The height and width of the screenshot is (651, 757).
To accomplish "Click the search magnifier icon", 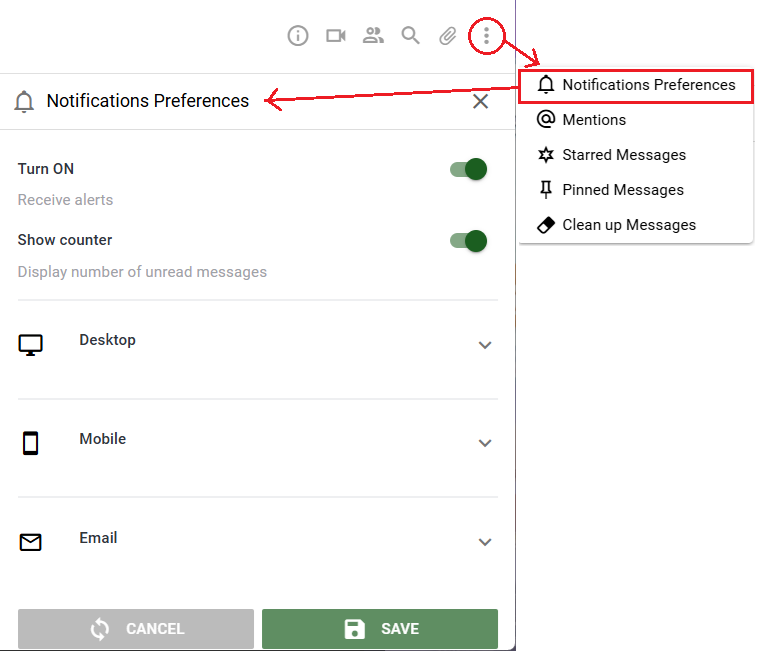I will (410, 36).
